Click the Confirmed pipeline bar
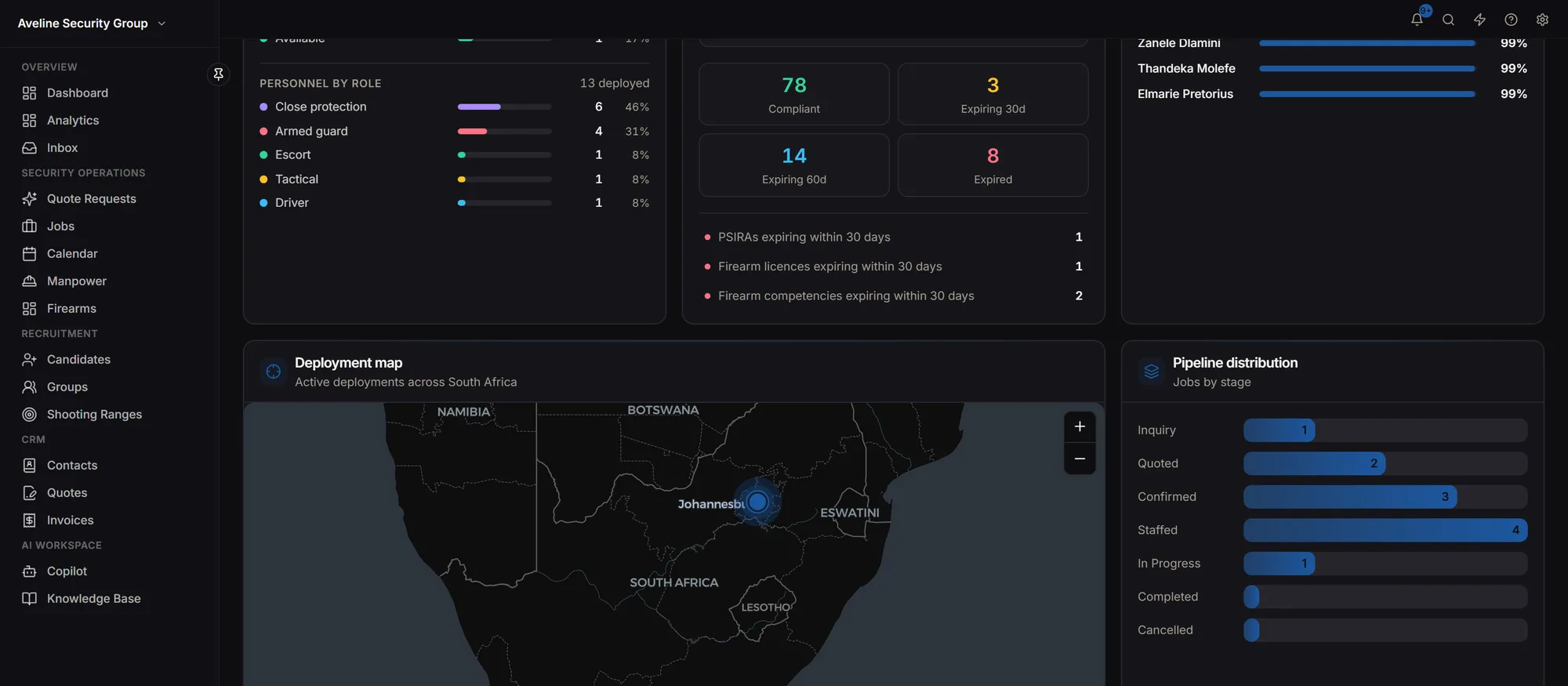 (1350, 497)
